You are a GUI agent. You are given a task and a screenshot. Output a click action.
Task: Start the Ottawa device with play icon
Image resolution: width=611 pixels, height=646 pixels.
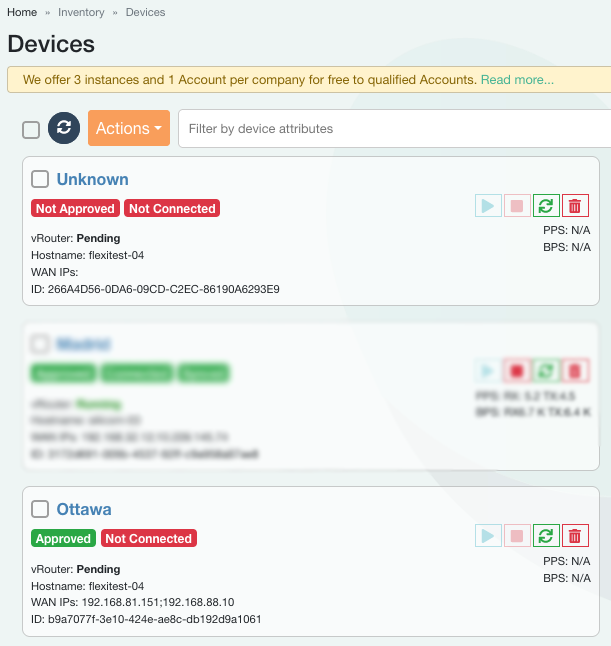pos(488,536)
